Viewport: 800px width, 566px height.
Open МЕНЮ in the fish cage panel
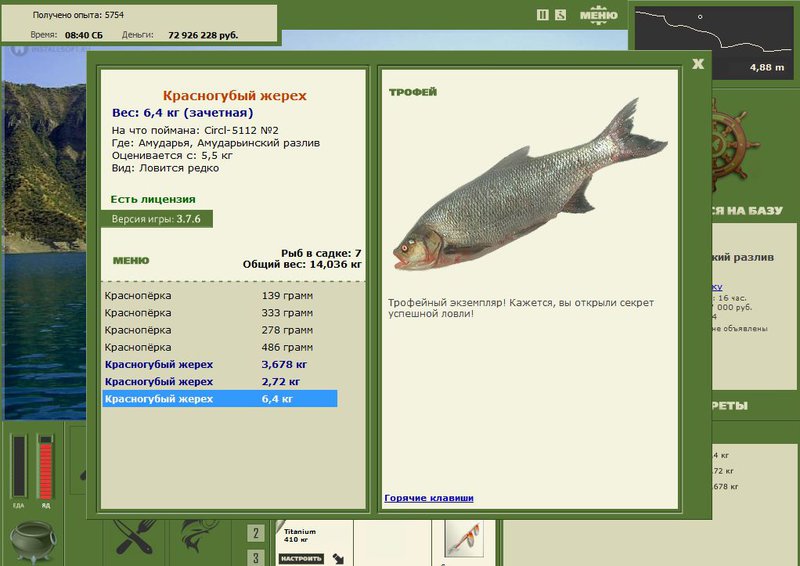tap(131, 261)
